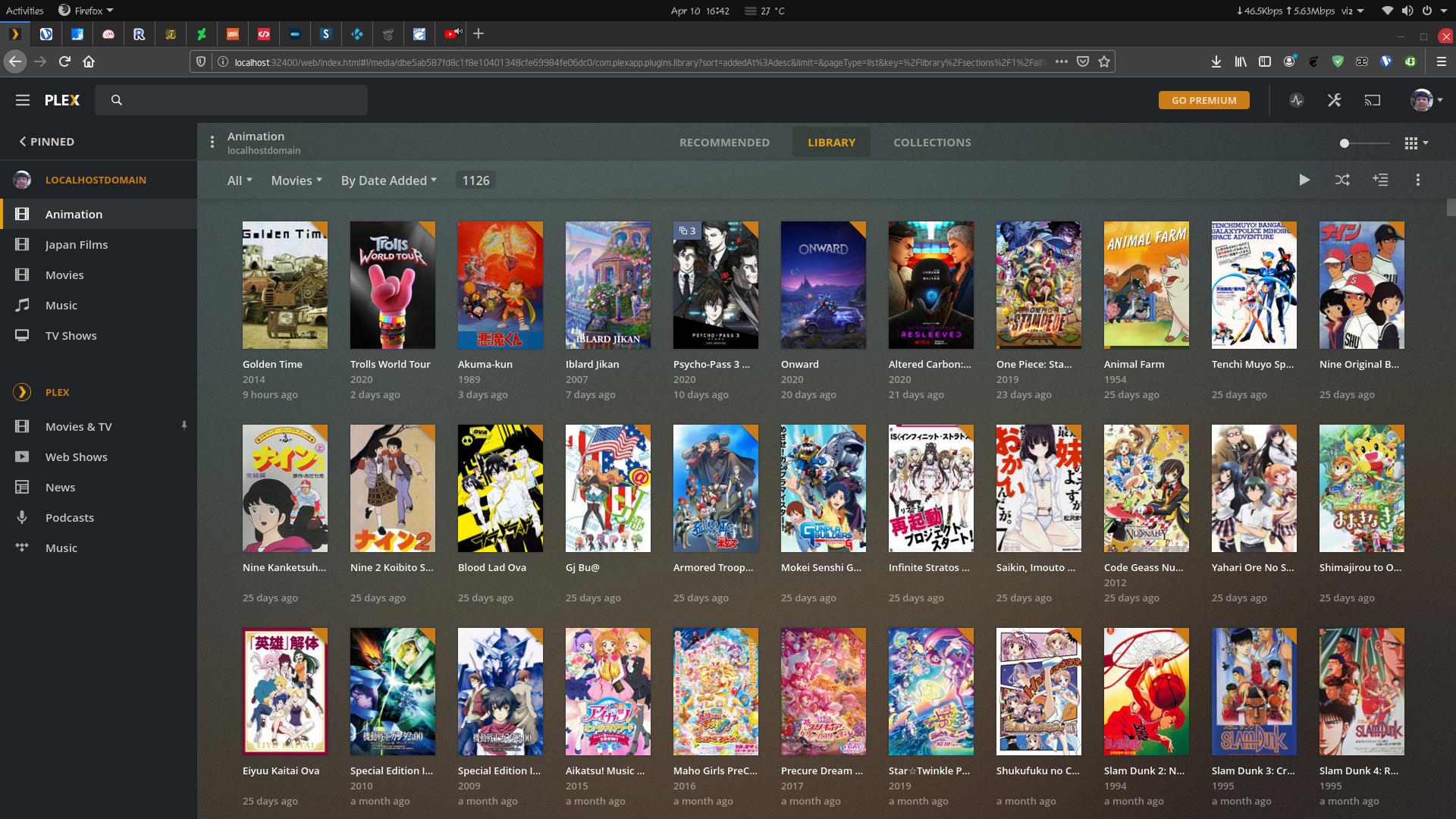This screenshot has width=1456, height=819.
Task: Open Firefox downloads panel
Action: [x=1216, y=61]
